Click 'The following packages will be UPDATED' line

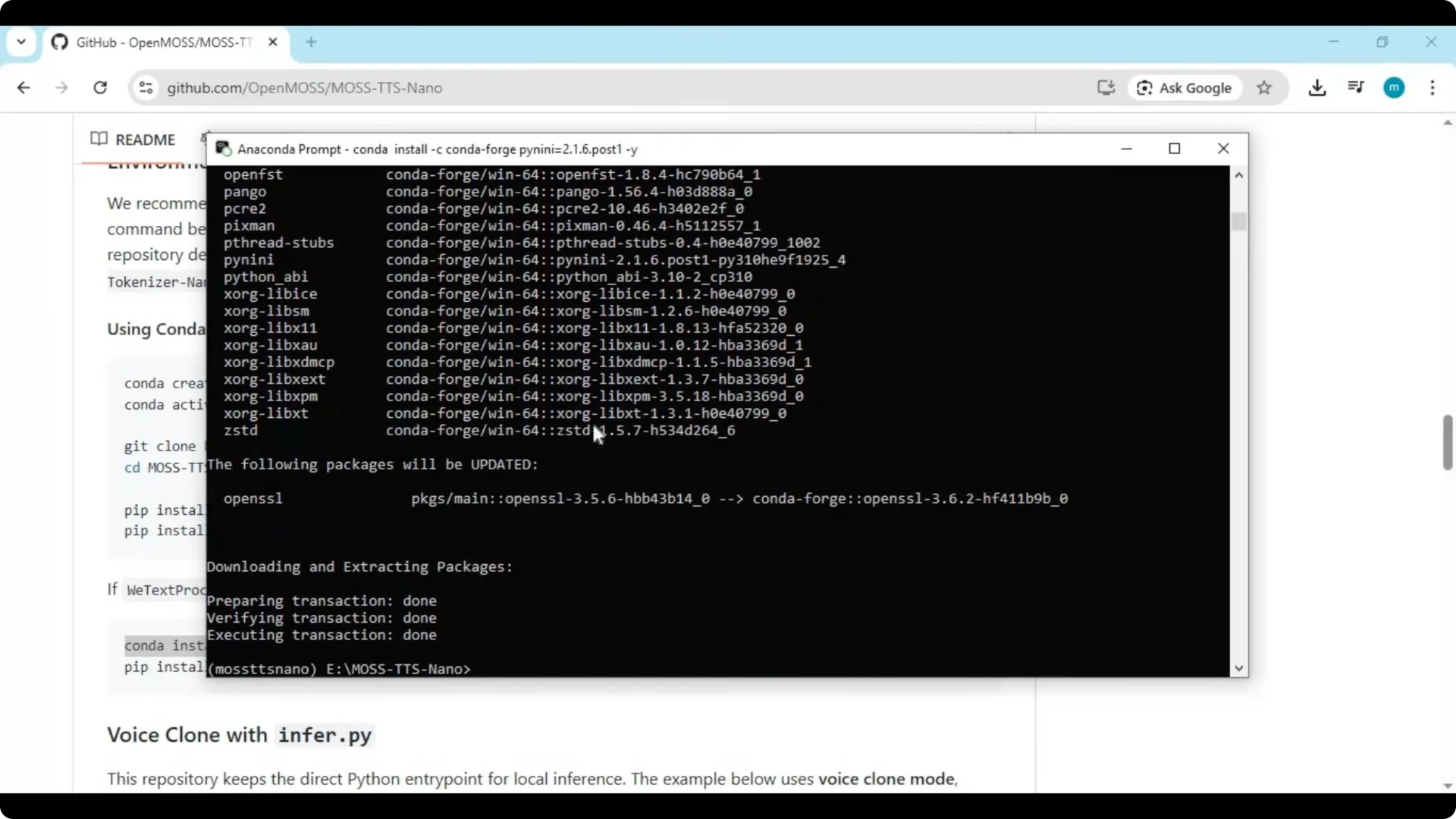372,465
